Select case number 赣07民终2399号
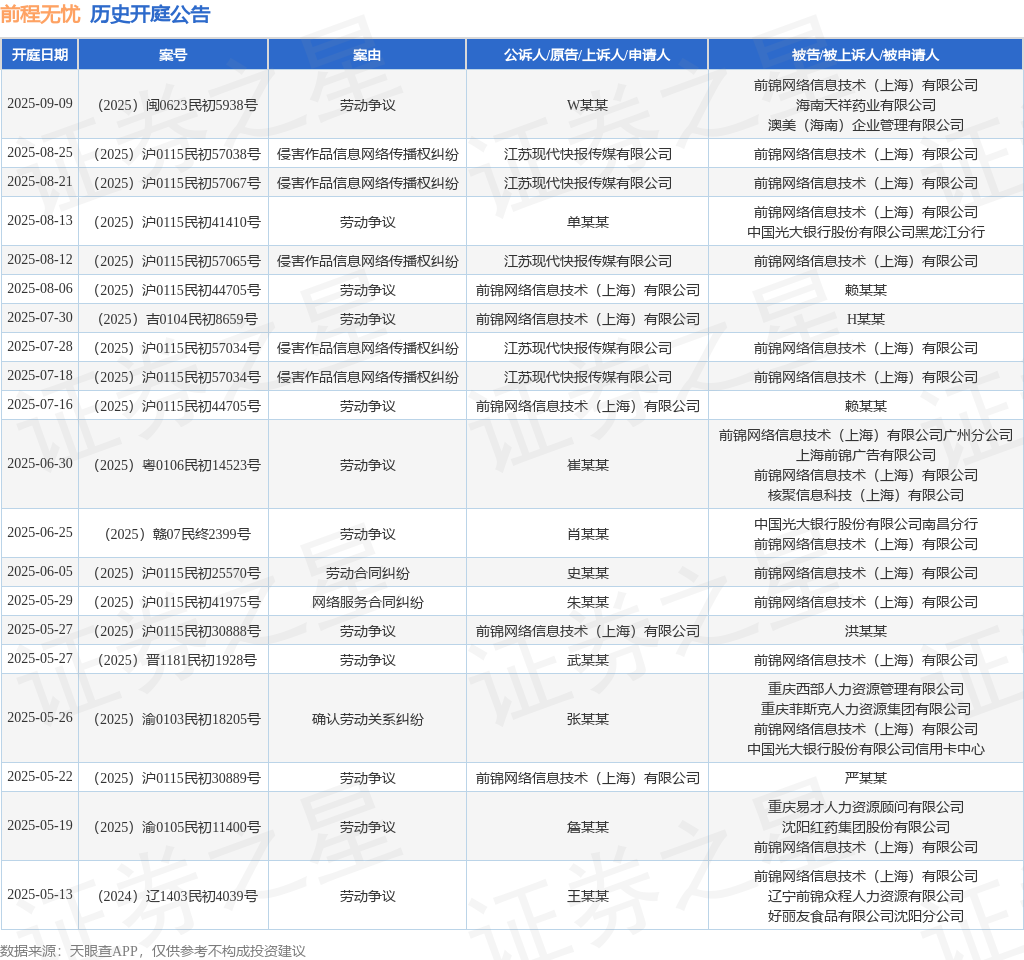 (177, 534)
